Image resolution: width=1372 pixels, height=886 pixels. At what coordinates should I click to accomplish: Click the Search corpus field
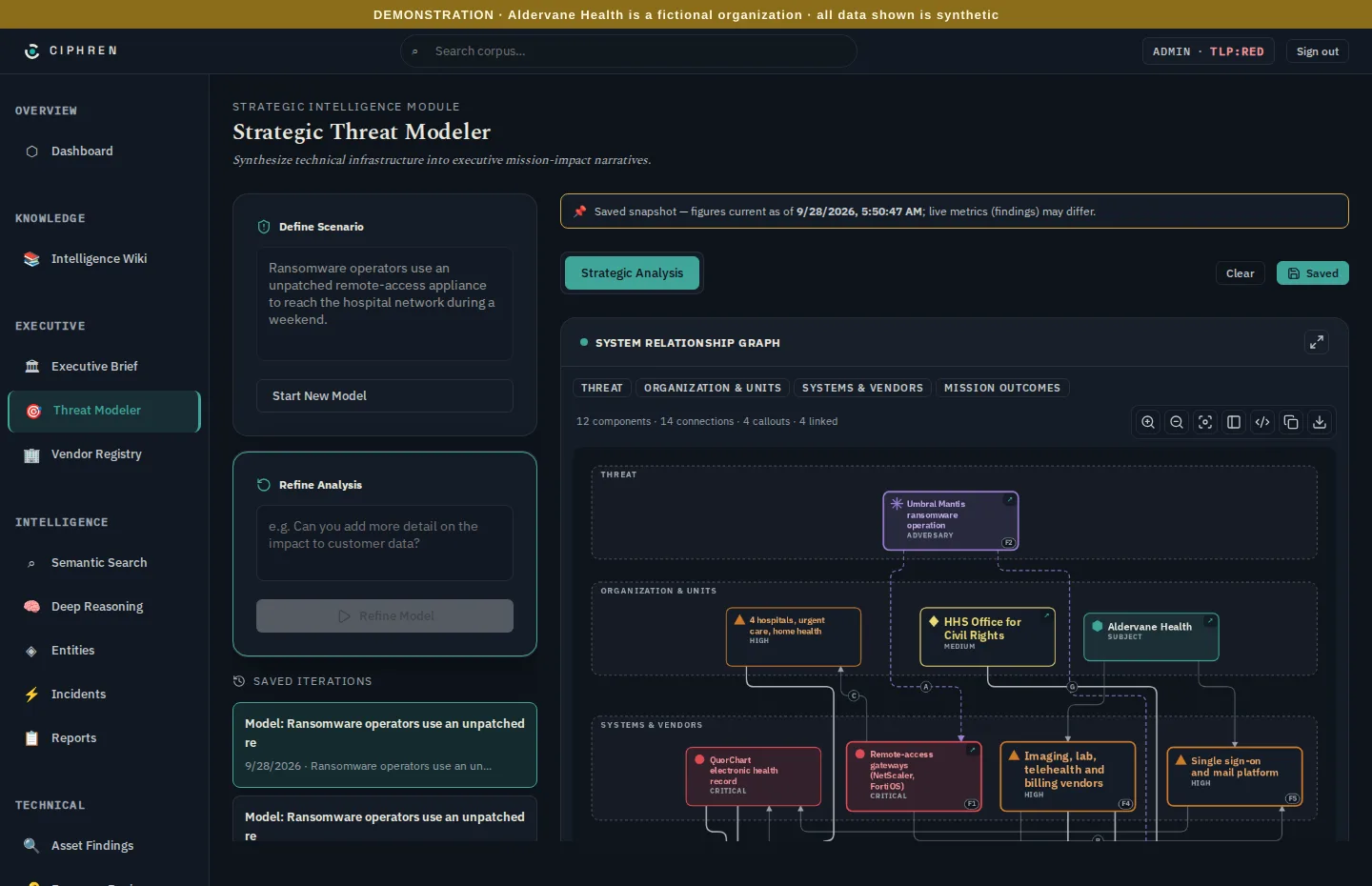point(629,51)
